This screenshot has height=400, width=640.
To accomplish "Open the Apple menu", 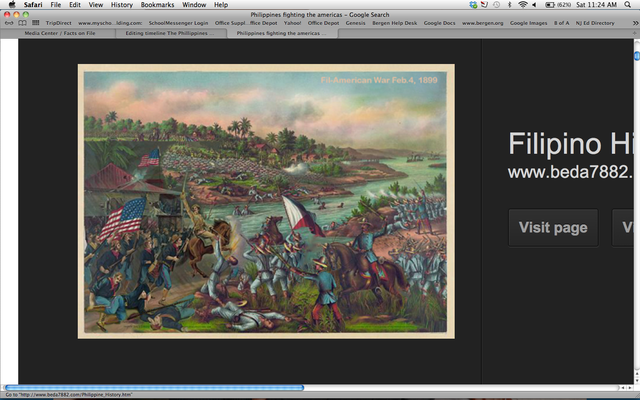I will point(12,5).
